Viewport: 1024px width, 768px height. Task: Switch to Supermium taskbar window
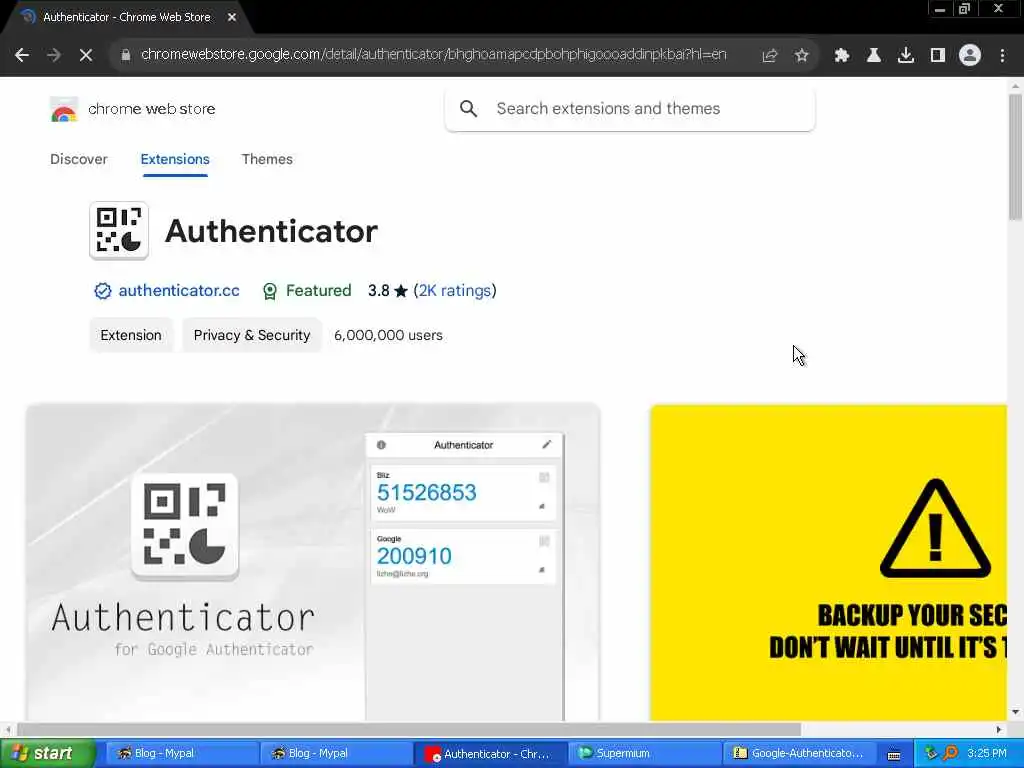pyautogui.click(x=644, y=753)
